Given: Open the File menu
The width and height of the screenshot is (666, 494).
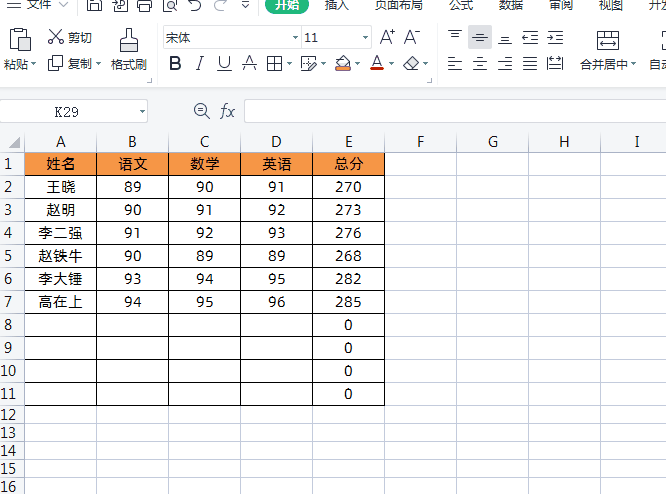Looking at the screenshot, I should 38,5.
